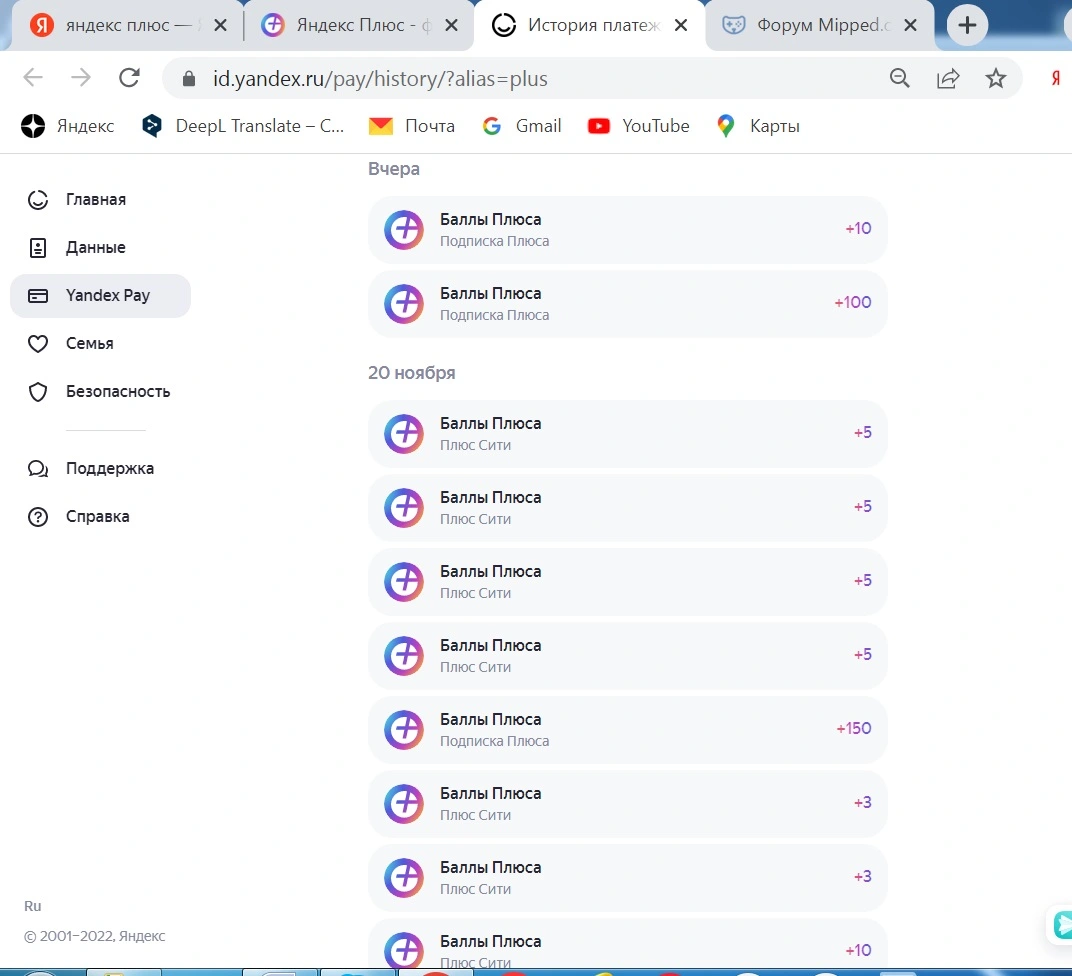Share this page via share icon
Viewport: 1072px width, 976px height.
click(x=948, y=79)
